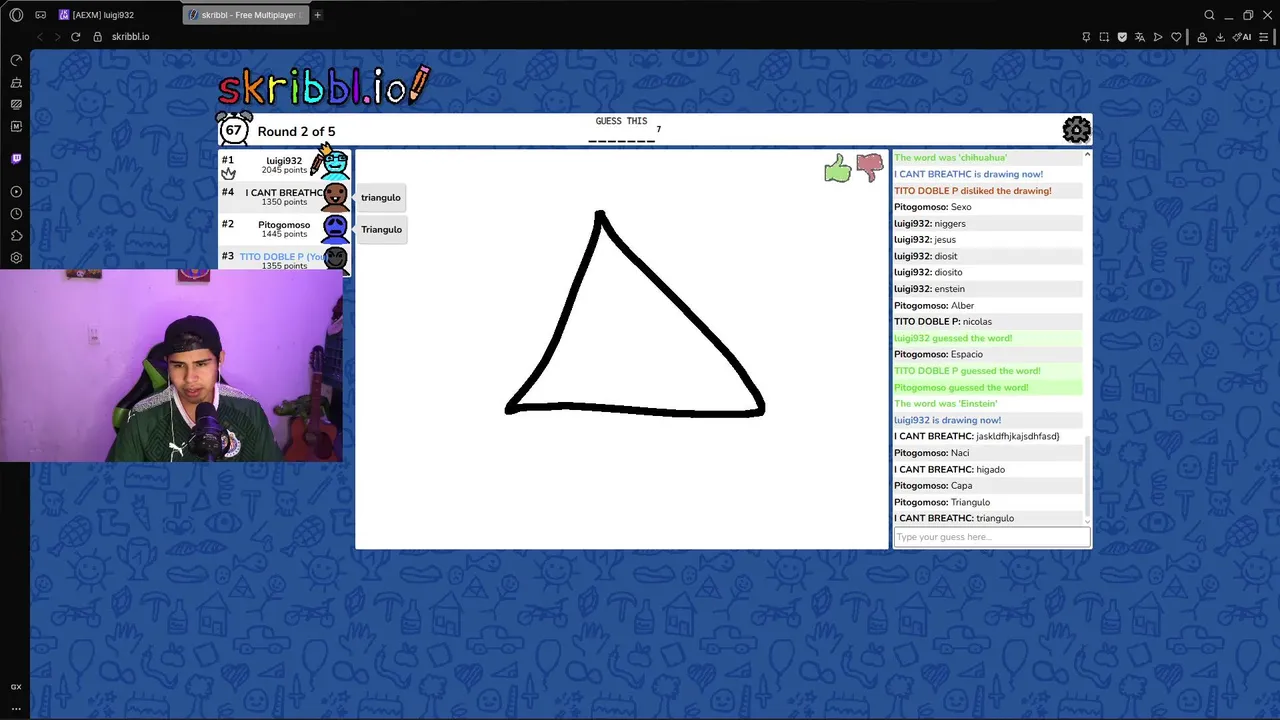Select the TITO DOBLE P player row
Image resolution: width=1280 pixels, height=720 pixels.
(x=284, y=259)
